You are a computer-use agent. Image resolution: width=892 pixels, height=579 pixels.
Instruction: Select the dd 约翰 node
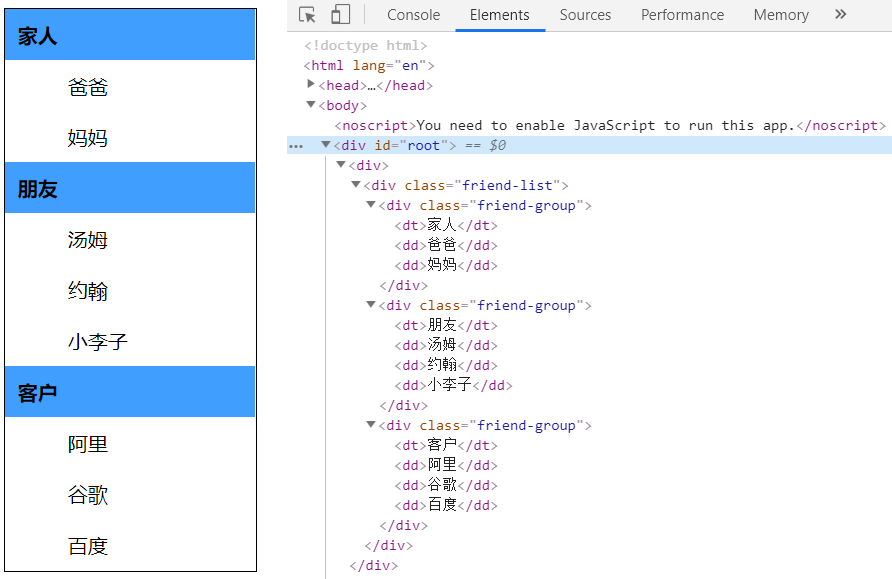[x=446, y=365]
